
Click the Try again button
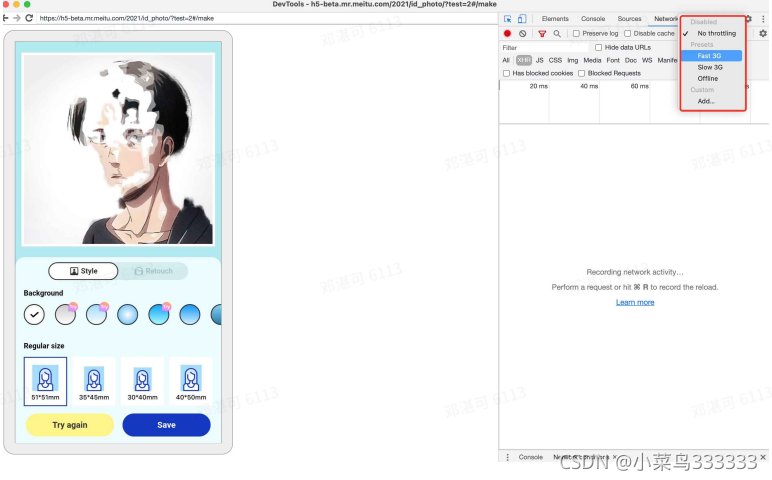[x=70, y=425]
